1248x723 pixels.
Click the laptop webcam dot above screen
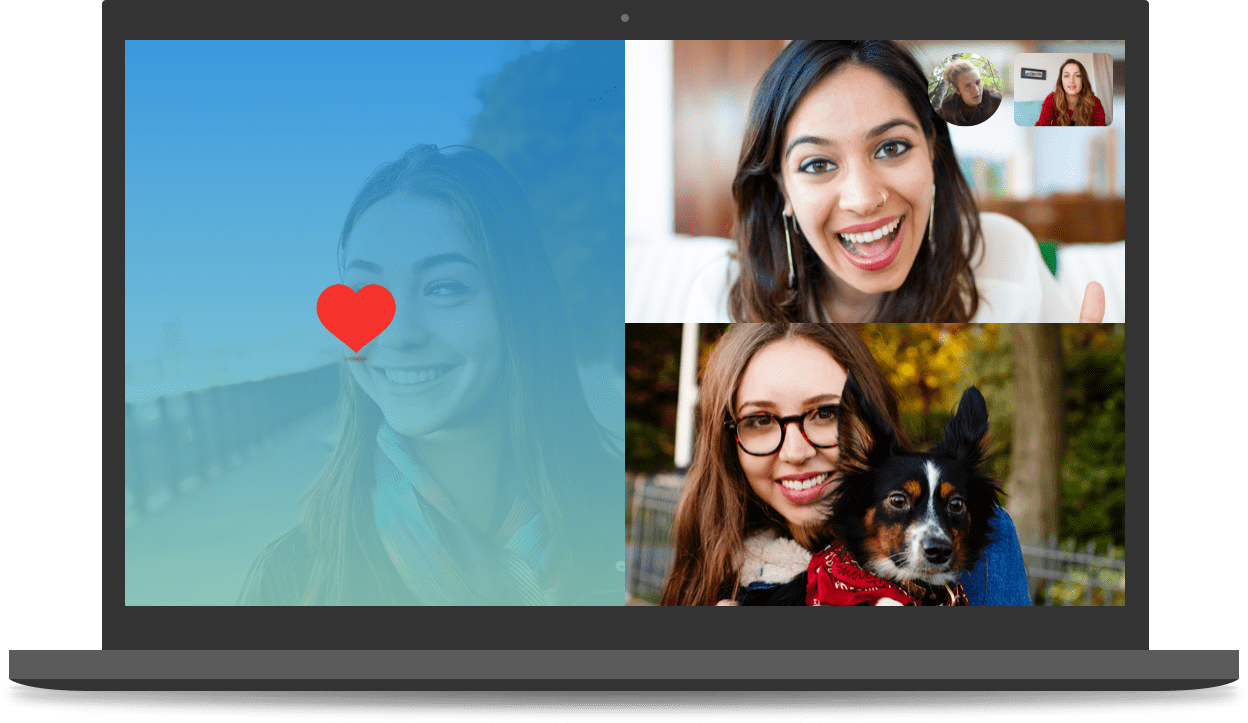(625, 18)
